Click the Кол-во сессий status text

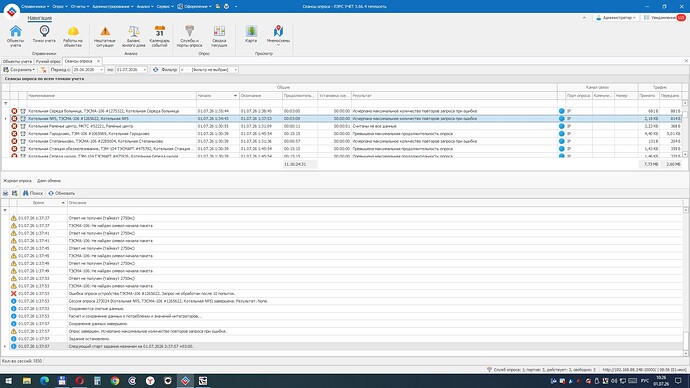22,361
